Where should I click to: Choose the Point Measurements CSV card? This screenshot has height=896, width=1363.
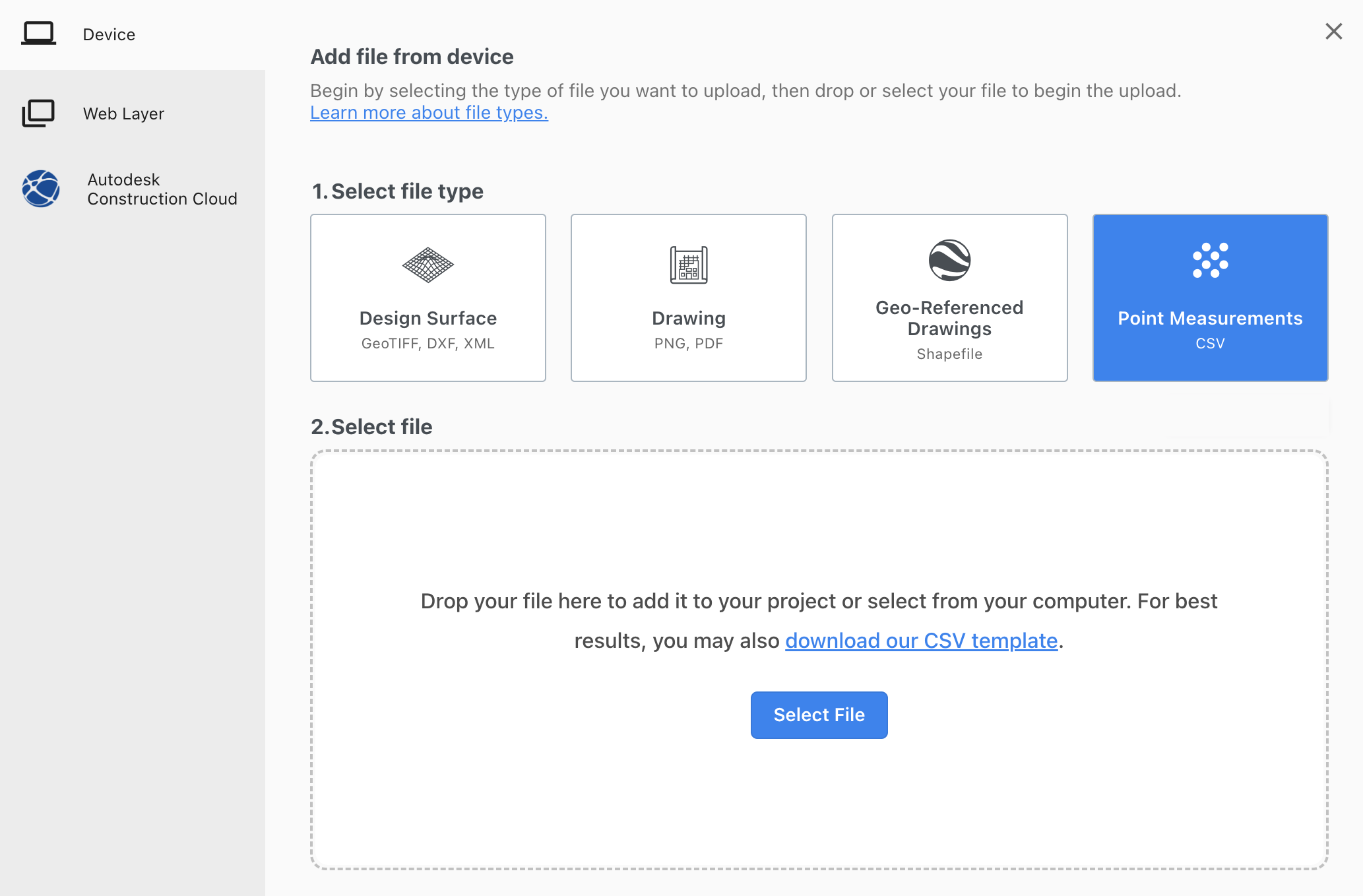pos(1210,298)
